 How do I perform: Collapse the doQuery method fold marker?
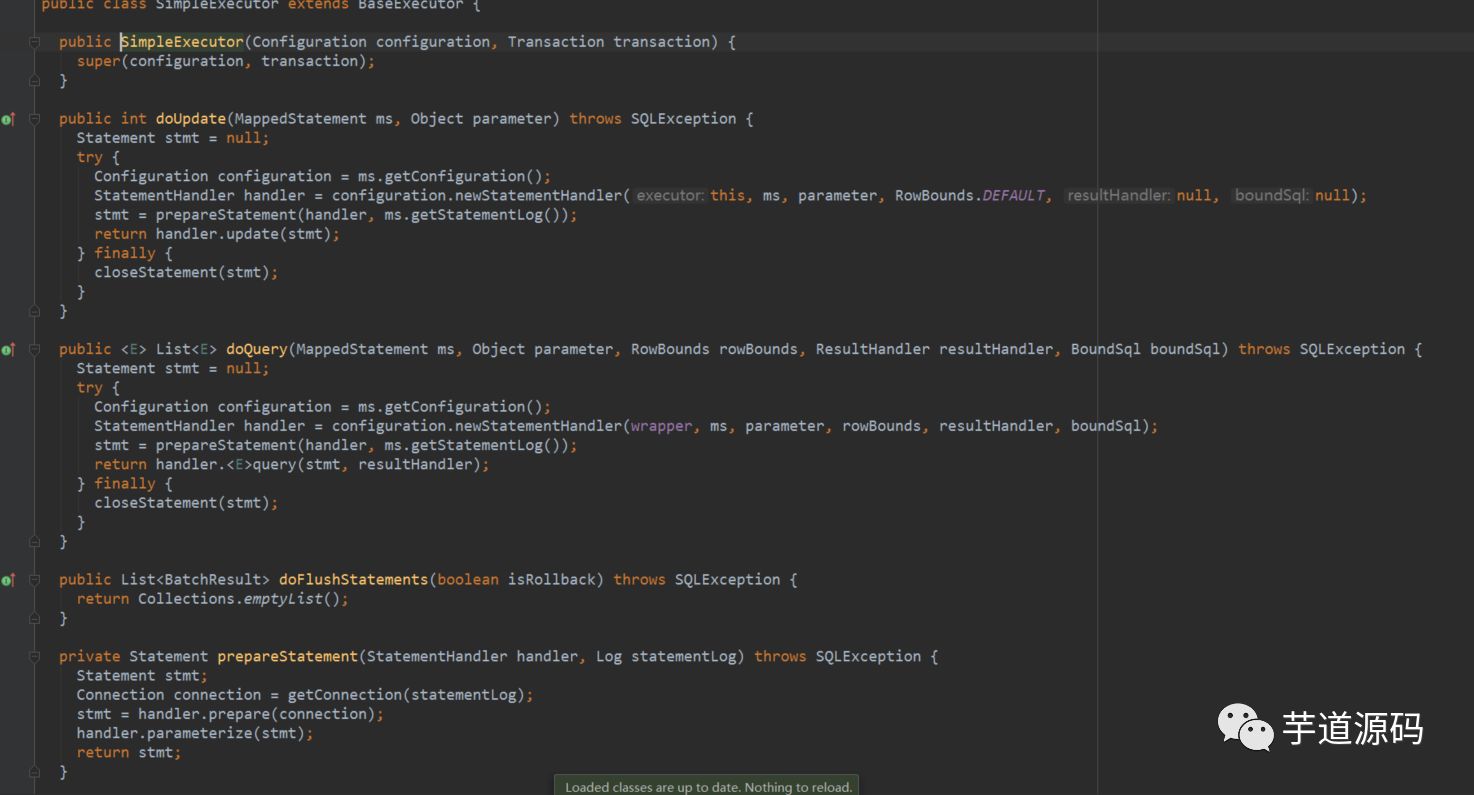tap(34, 349)
